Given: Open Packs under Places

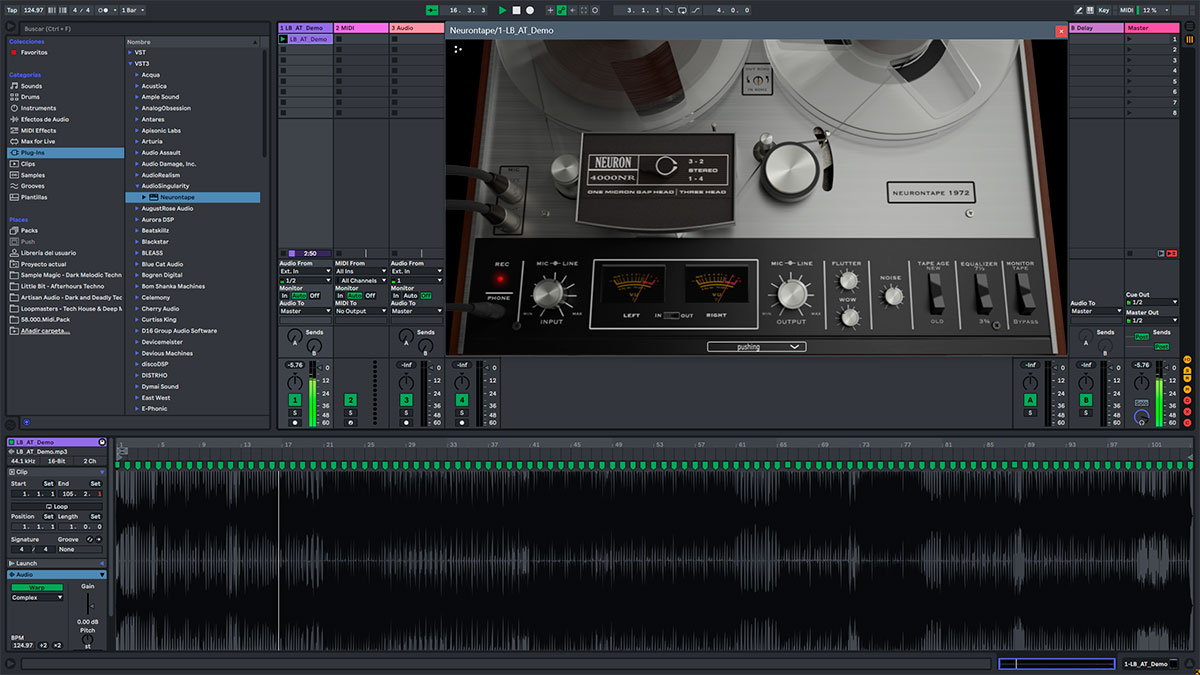Looking at the screenshot, I should [29, 230].
